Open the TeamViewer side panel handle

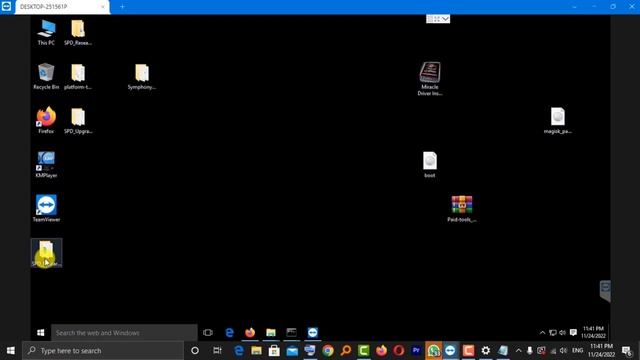605,291
